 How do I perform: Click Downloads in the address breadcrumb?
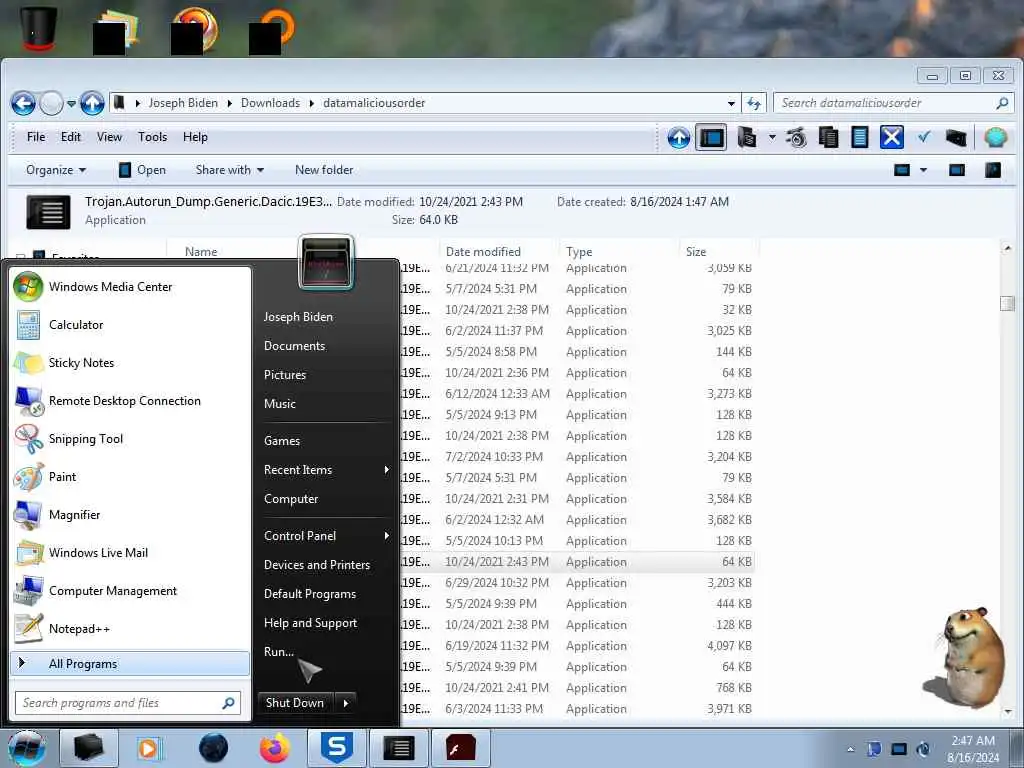(x=270, y=103)
